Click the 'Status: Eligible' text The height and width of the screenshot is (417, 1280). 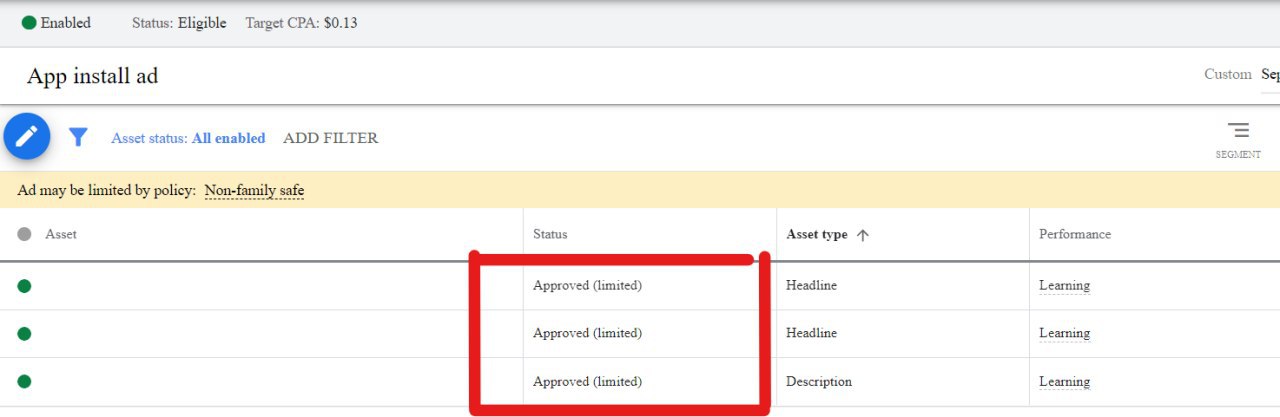click(x=179, y=23)
